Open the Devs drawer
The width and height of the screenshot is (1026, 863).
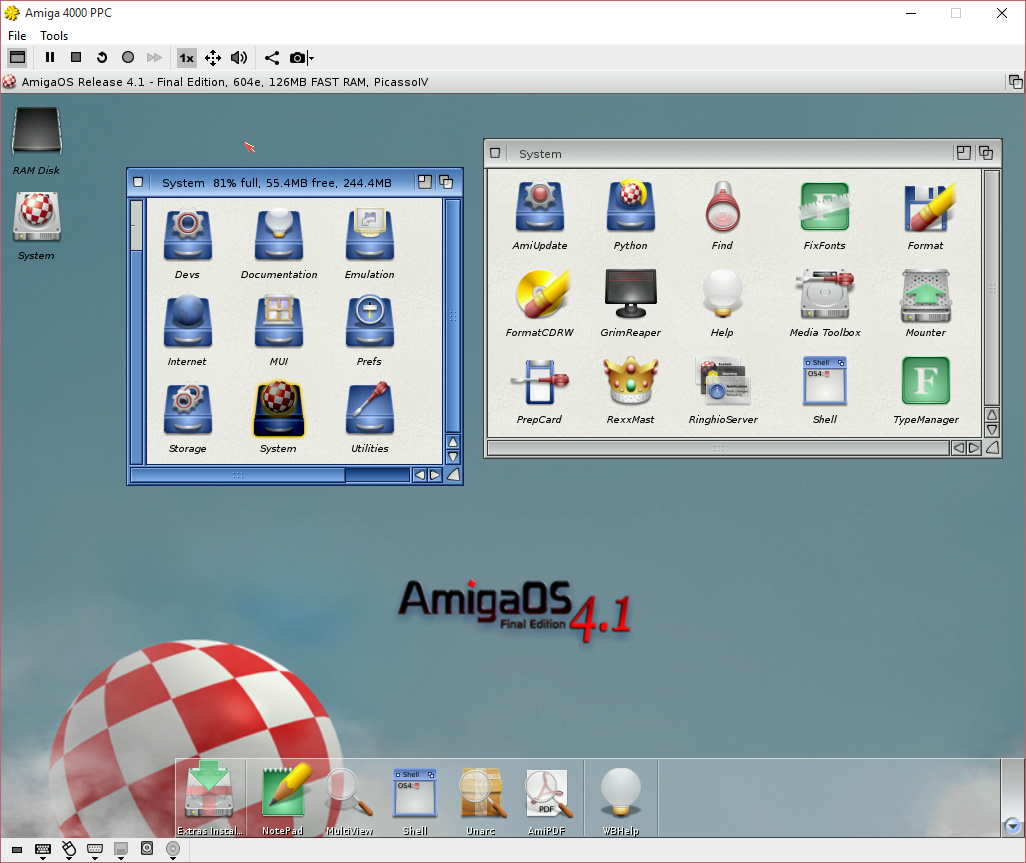pyautogui.click(x=188, y=235)
